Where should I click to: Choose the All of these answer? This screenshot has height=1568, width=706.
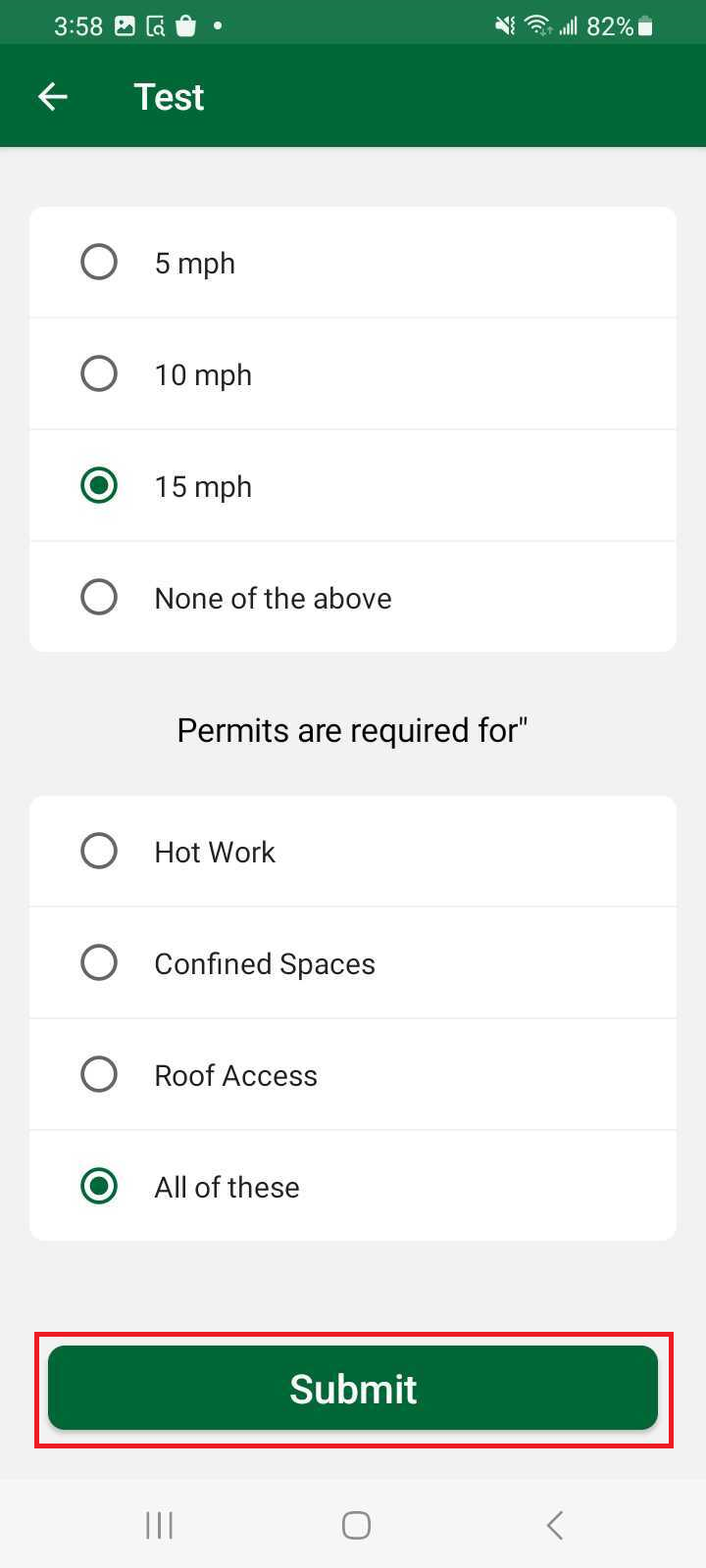click(99, 1187)
